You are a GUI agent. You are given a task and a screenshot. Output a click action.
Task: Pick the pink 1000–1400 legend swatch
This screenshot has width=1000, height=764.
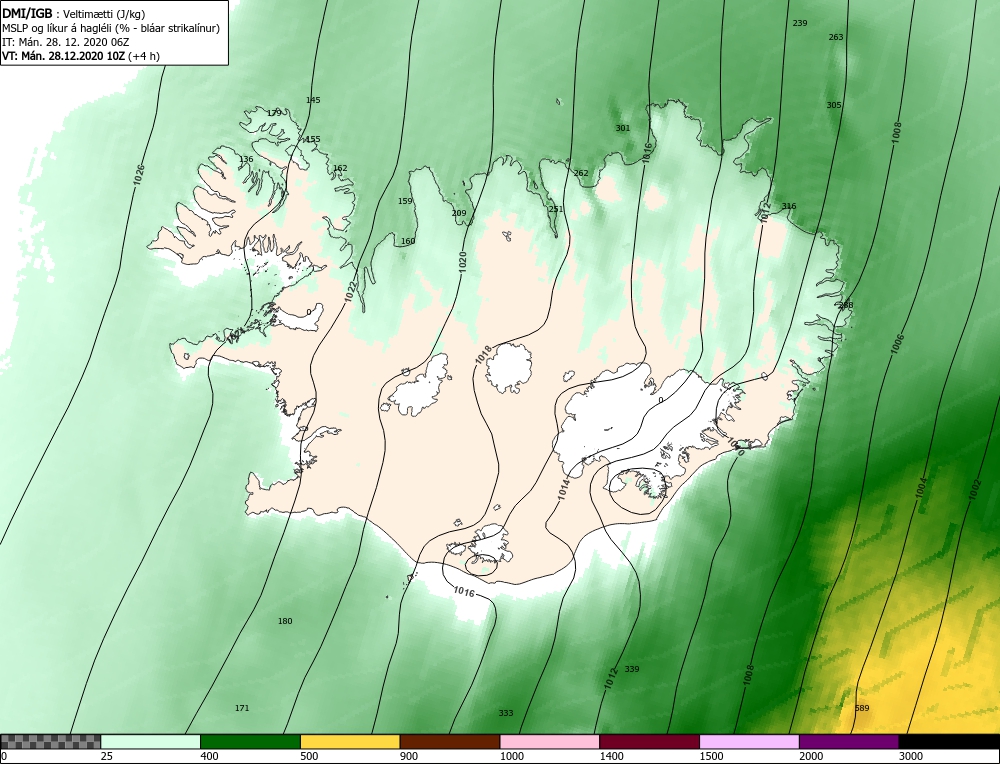click(550, 742)
